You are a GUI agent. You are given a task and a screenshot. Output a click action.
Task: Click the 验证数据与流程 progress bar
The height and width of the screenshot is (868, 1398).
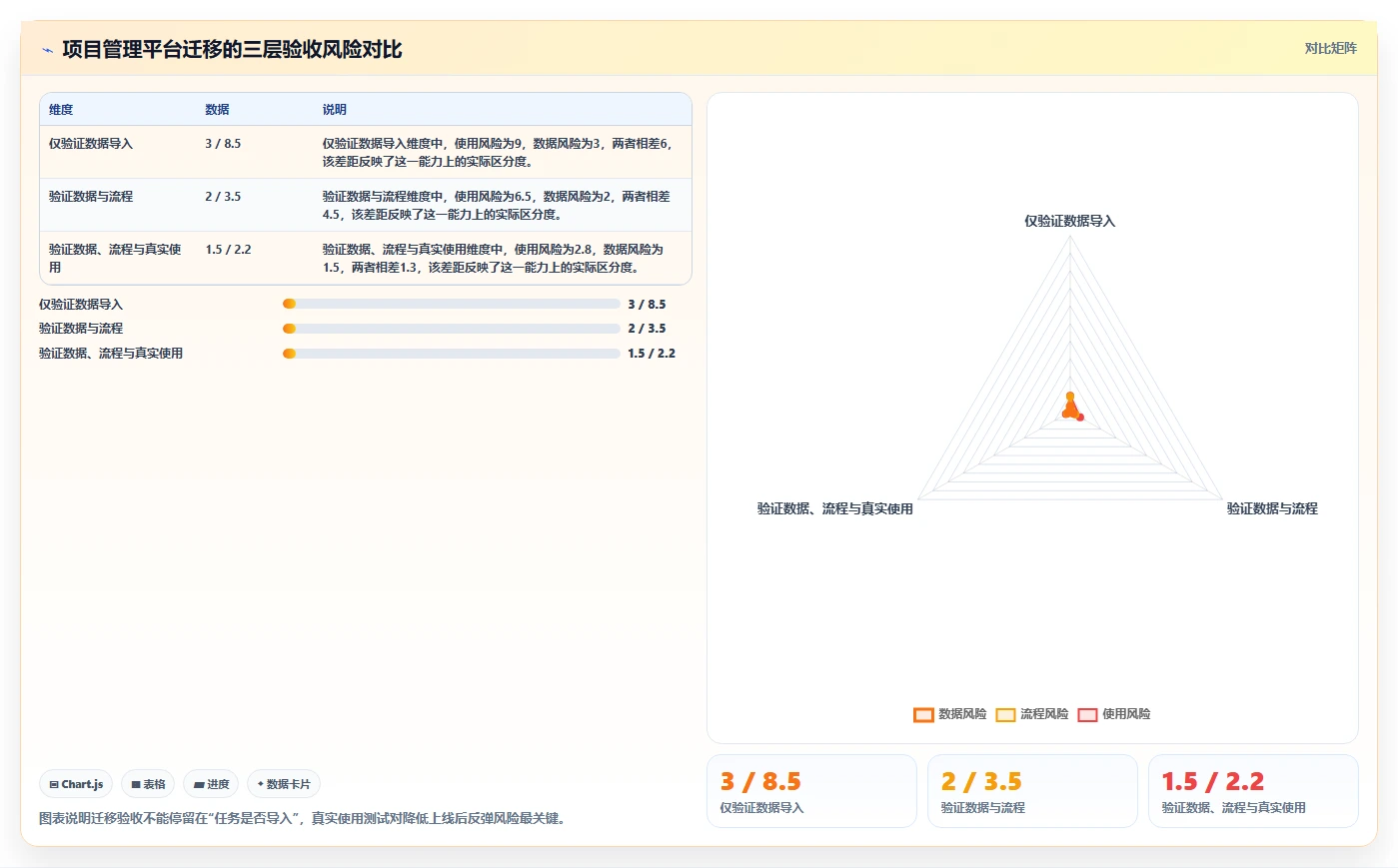[452, 329]
